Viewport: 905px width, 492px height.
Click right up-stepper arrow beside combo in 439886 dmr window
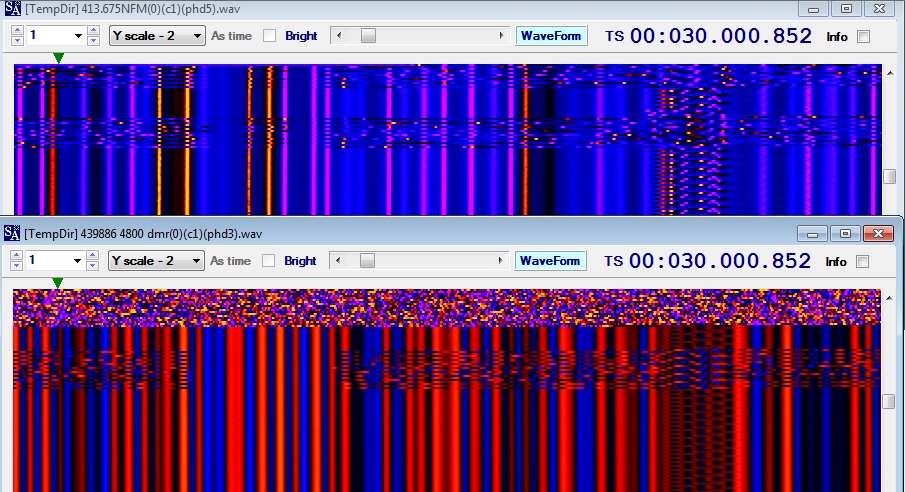tap(92, 256)
